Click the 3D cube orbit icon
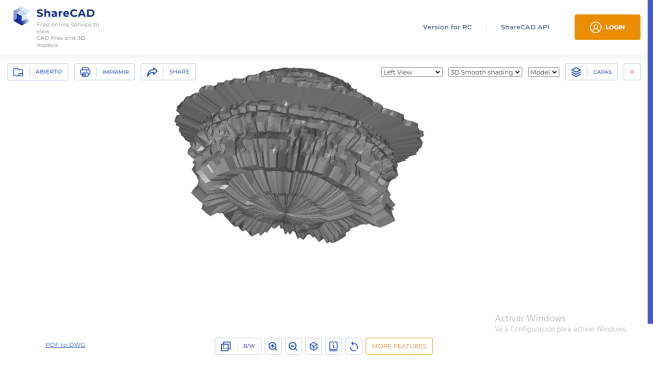Screen dimensions: 653x369 313,346
